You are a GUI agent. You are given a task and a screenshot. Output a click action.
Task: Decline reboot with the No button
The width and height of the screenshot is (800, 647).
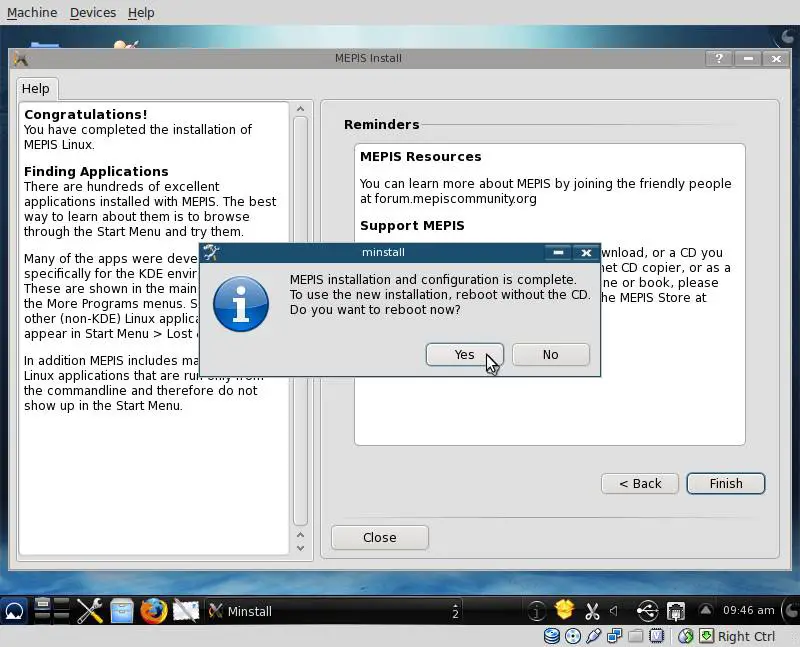point(551,355)
